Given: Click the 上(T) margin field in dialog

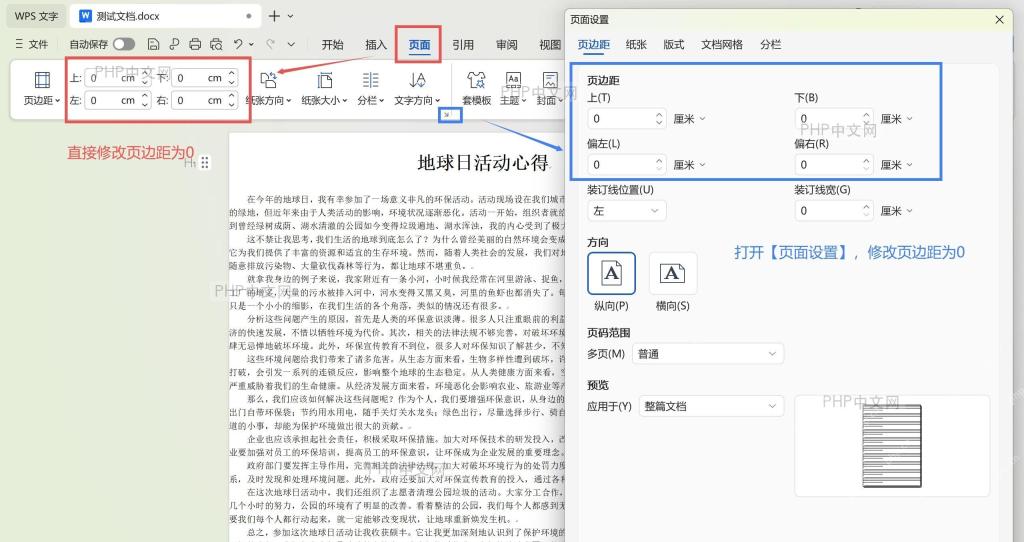Looking at the screenshot, I should pos(627,119).
